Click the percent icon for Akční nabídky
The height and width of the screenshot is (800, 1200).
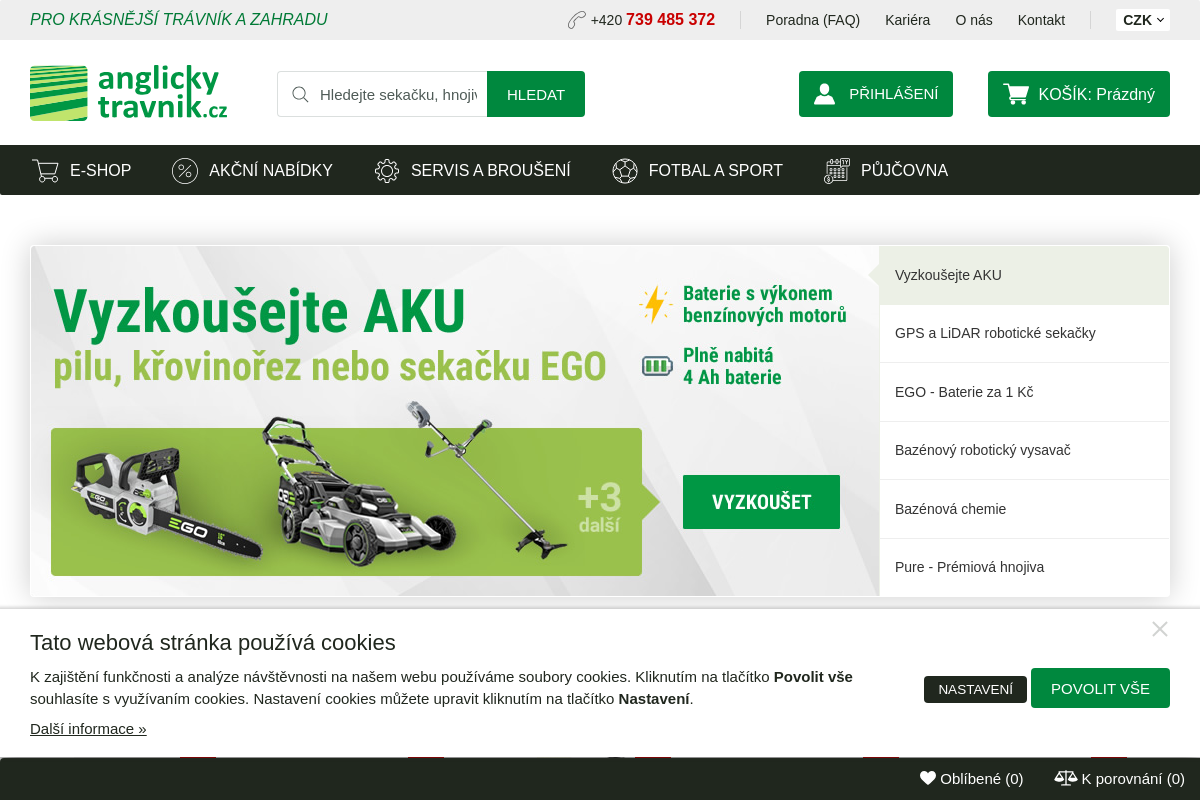pyautogui.click(x=185, y=171)
